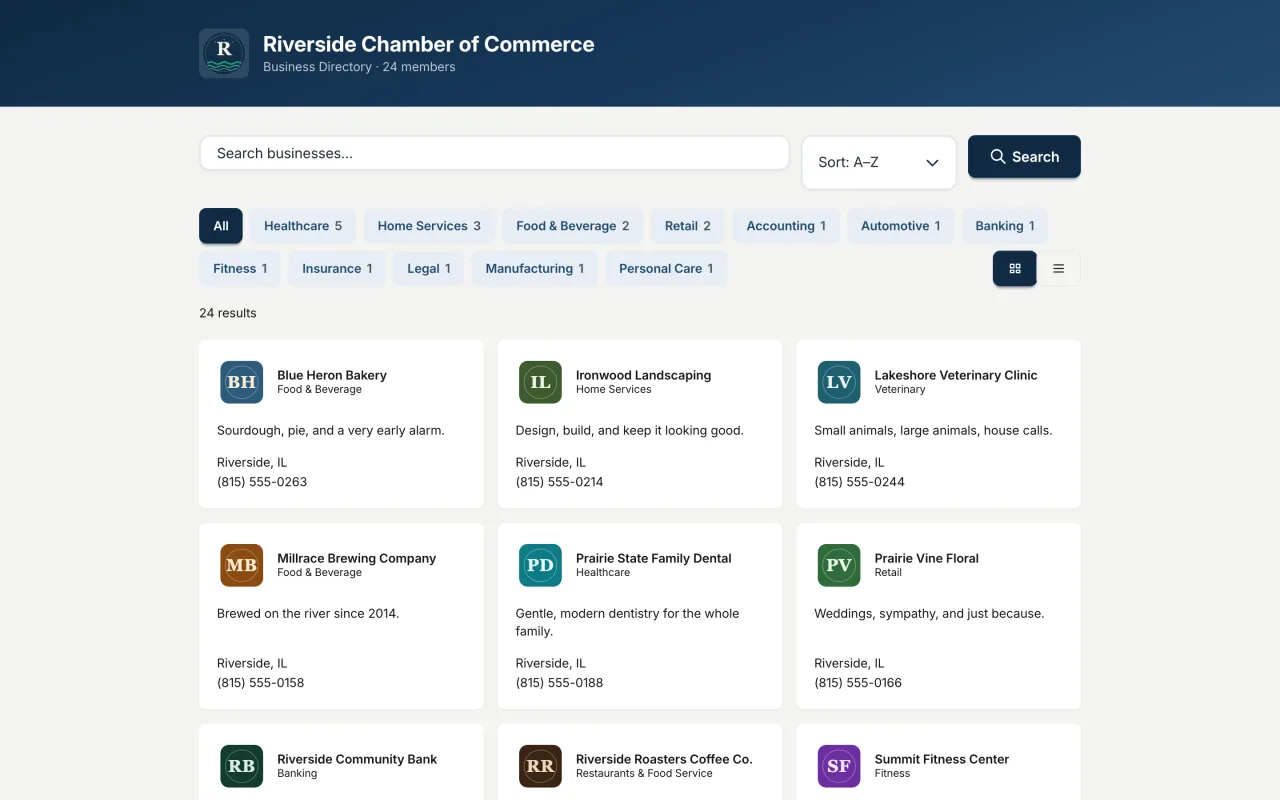Click the '24 results' count text
The width and height of the screenshot is (1280, 800).
[228, 313]
